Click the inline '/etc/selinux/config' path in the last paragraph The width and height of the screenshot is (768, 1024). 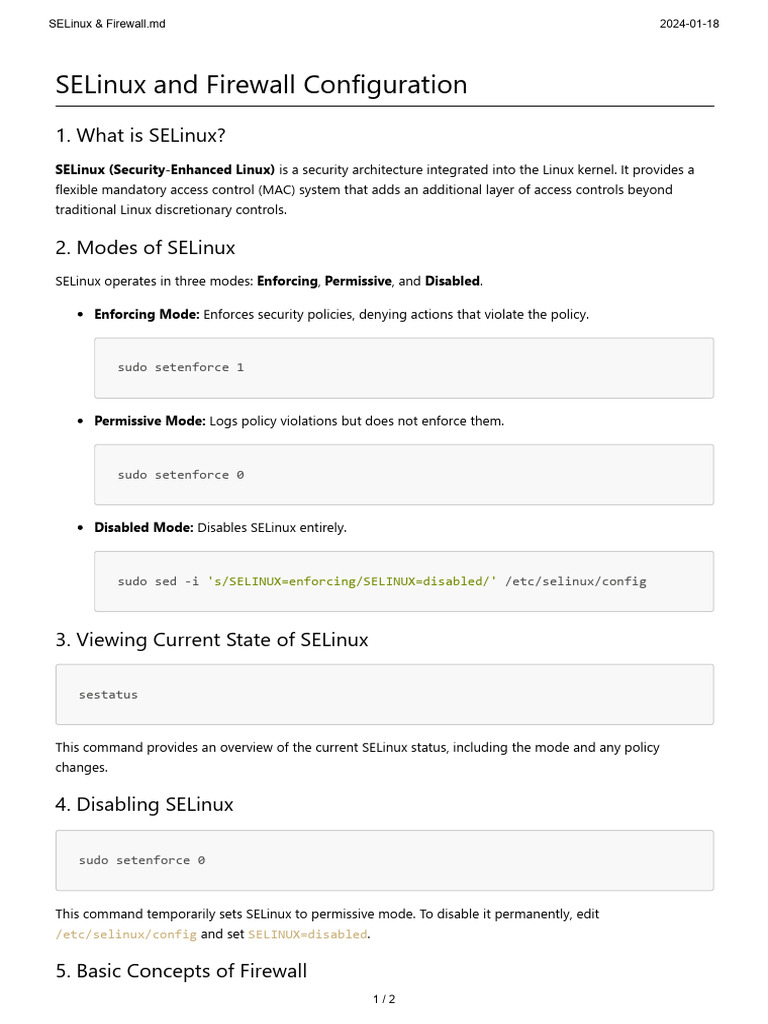pos(126,934)
